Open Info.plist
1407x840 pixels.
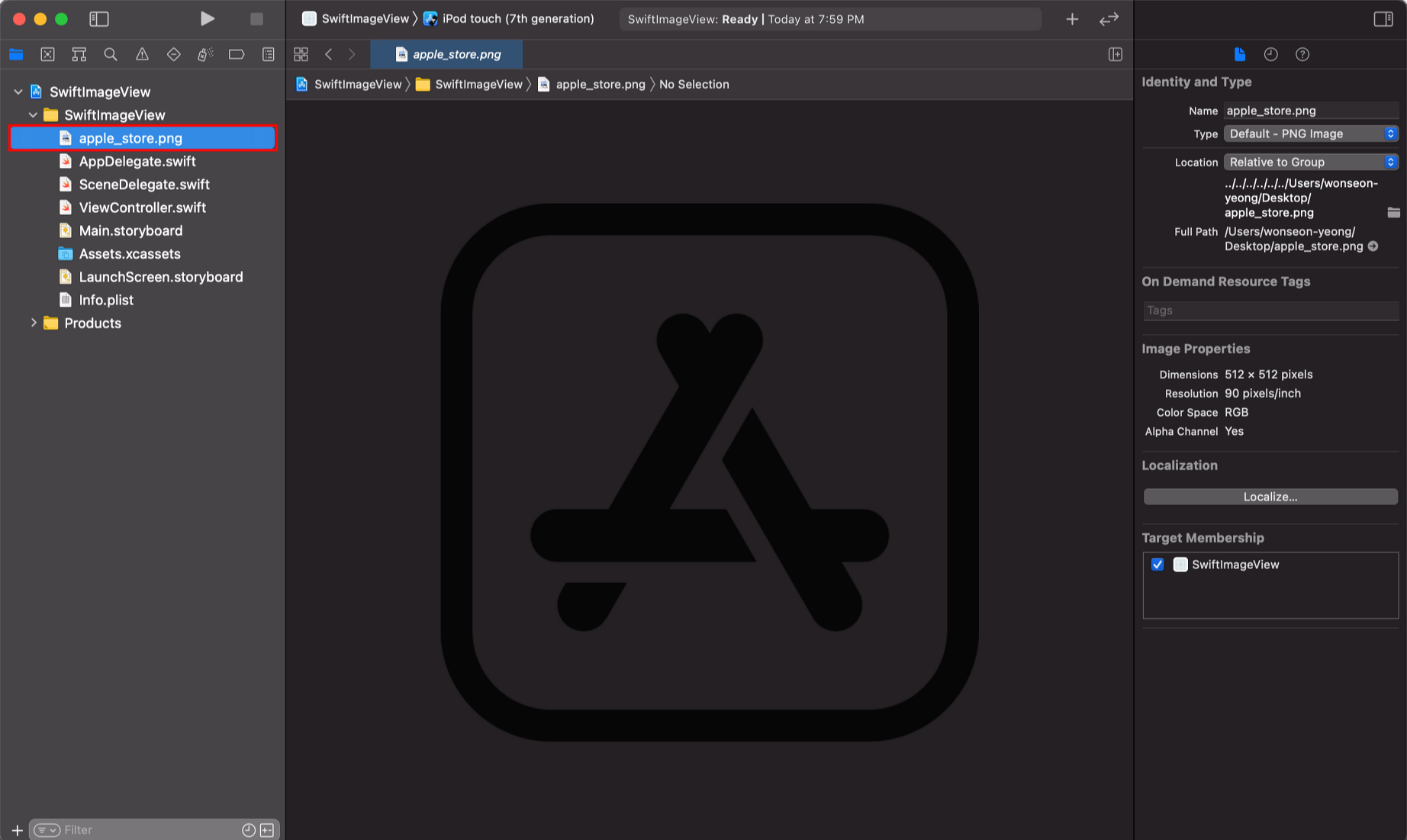[x=106, y=300]
